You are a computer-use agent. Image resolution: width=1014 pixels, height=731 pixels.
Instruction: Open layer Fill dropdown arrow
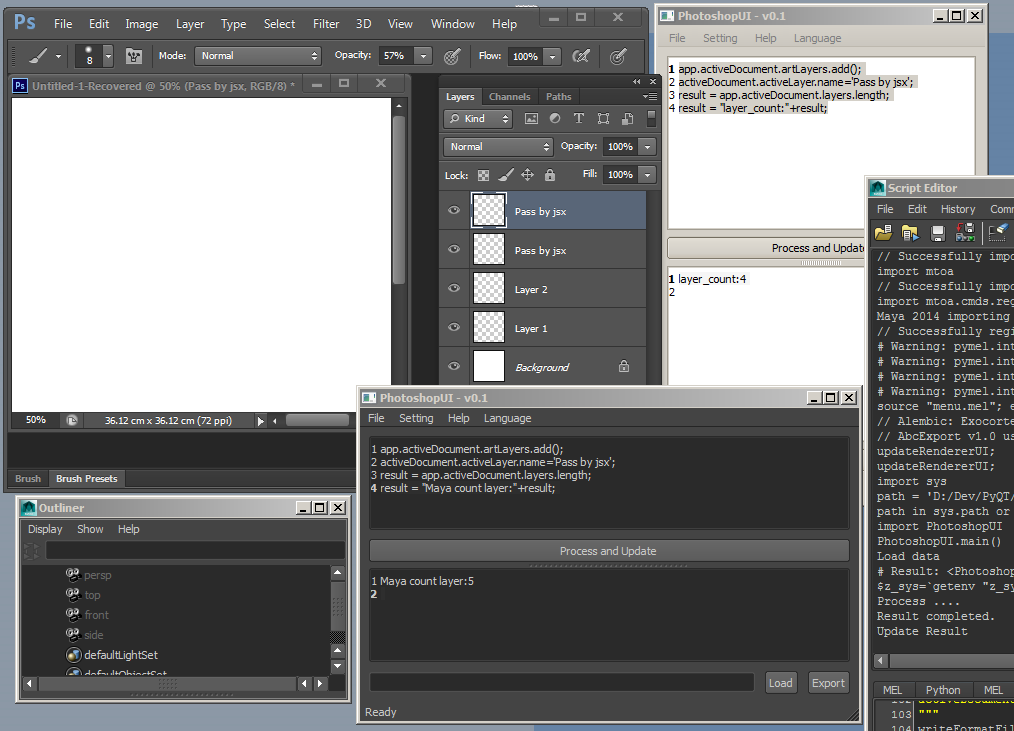click(x=647, y=175)
